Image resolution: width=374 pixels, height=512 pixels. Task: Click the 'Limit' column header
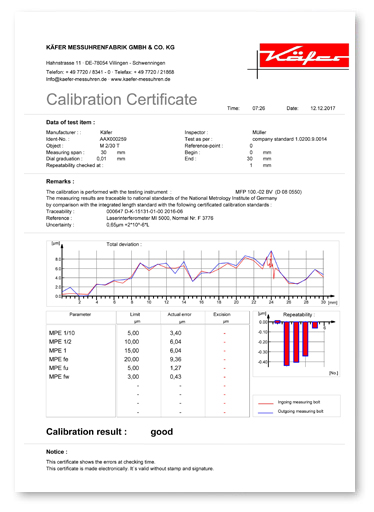[x=135, y=314]
